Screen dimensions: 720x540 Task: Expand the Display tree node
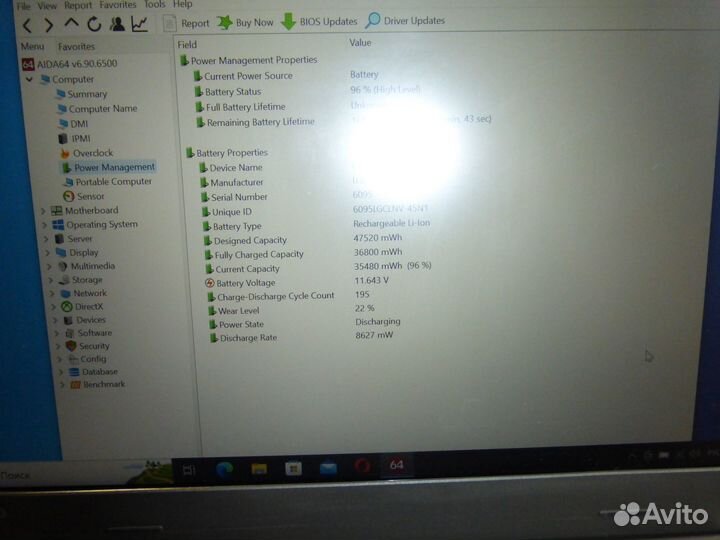[47, 253]
